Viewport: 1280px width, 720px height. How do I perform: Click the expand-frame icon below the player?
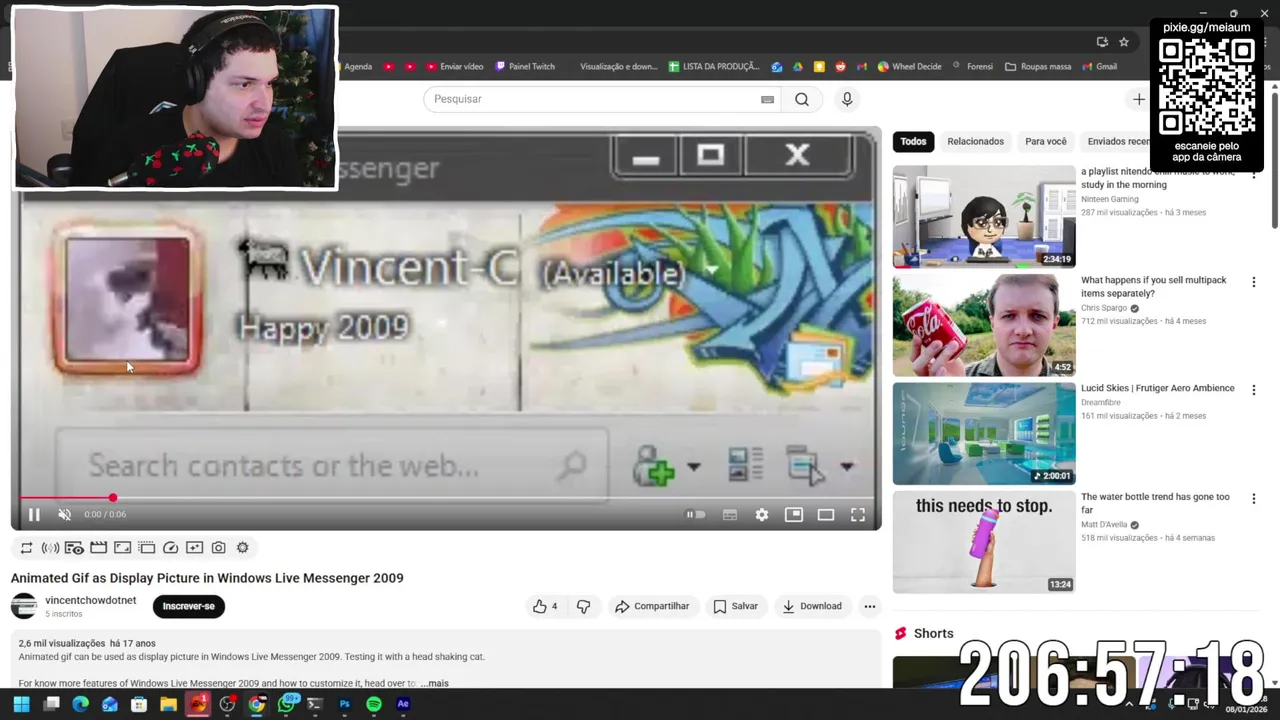coord(122,548)
